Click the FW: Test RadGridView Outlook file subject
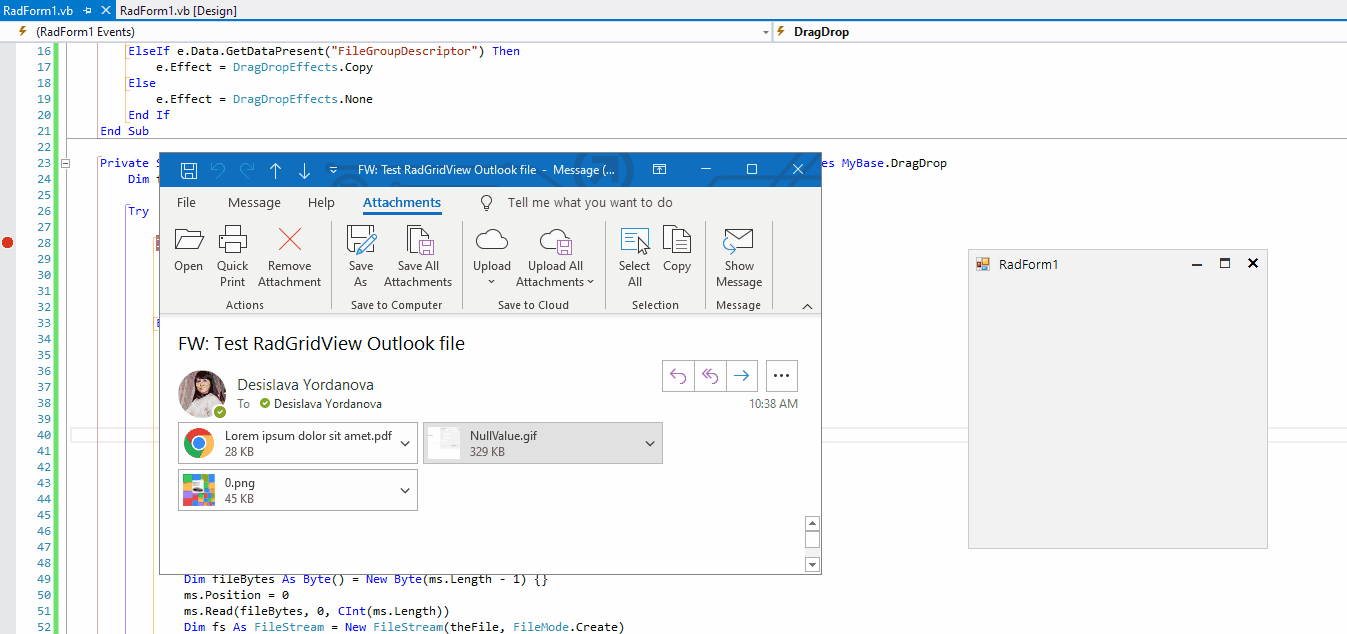Screen dimensions: 1347x634 click(321, 343)
